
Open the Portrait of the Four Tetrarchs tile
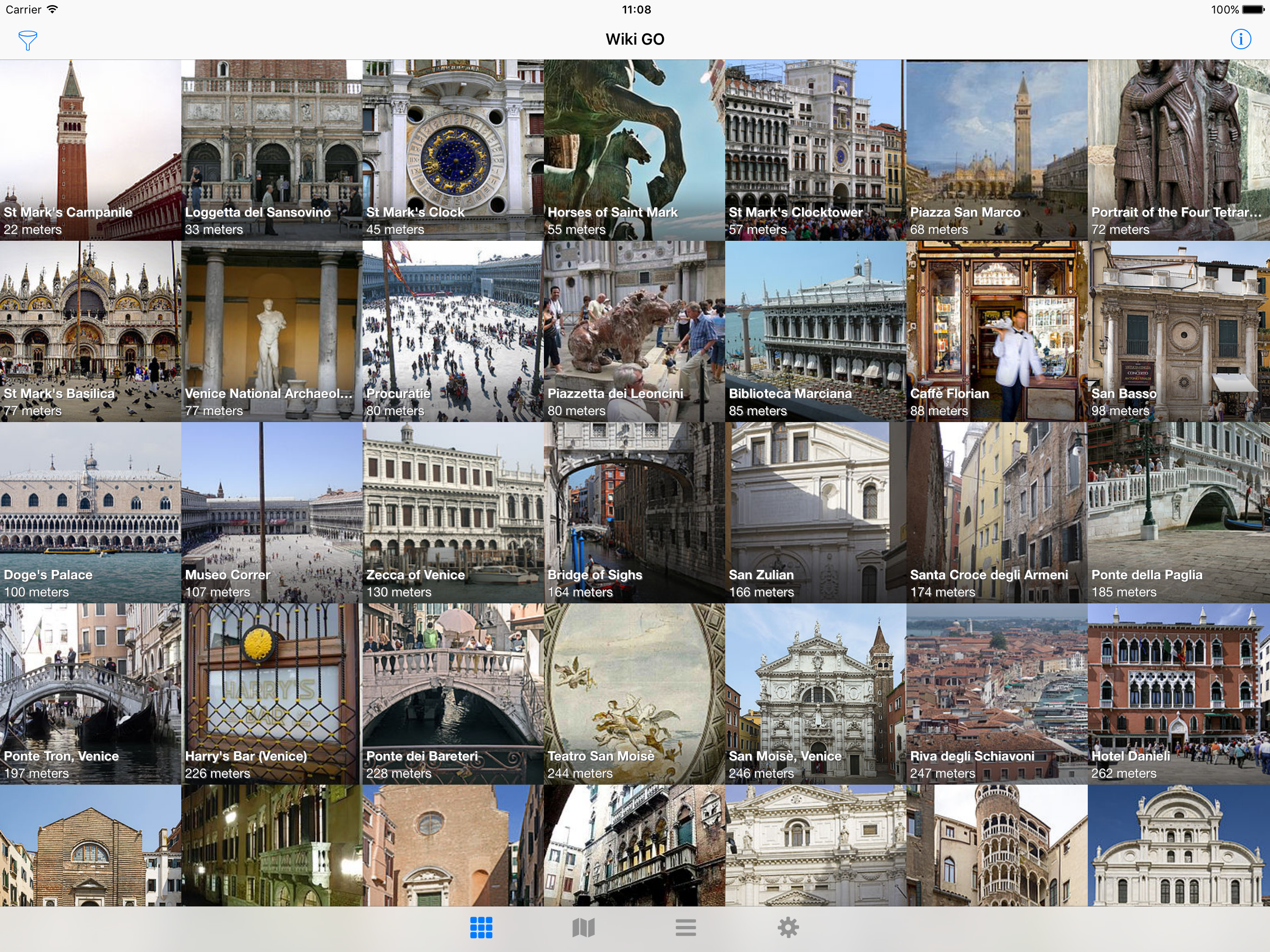coord(1179,150)
